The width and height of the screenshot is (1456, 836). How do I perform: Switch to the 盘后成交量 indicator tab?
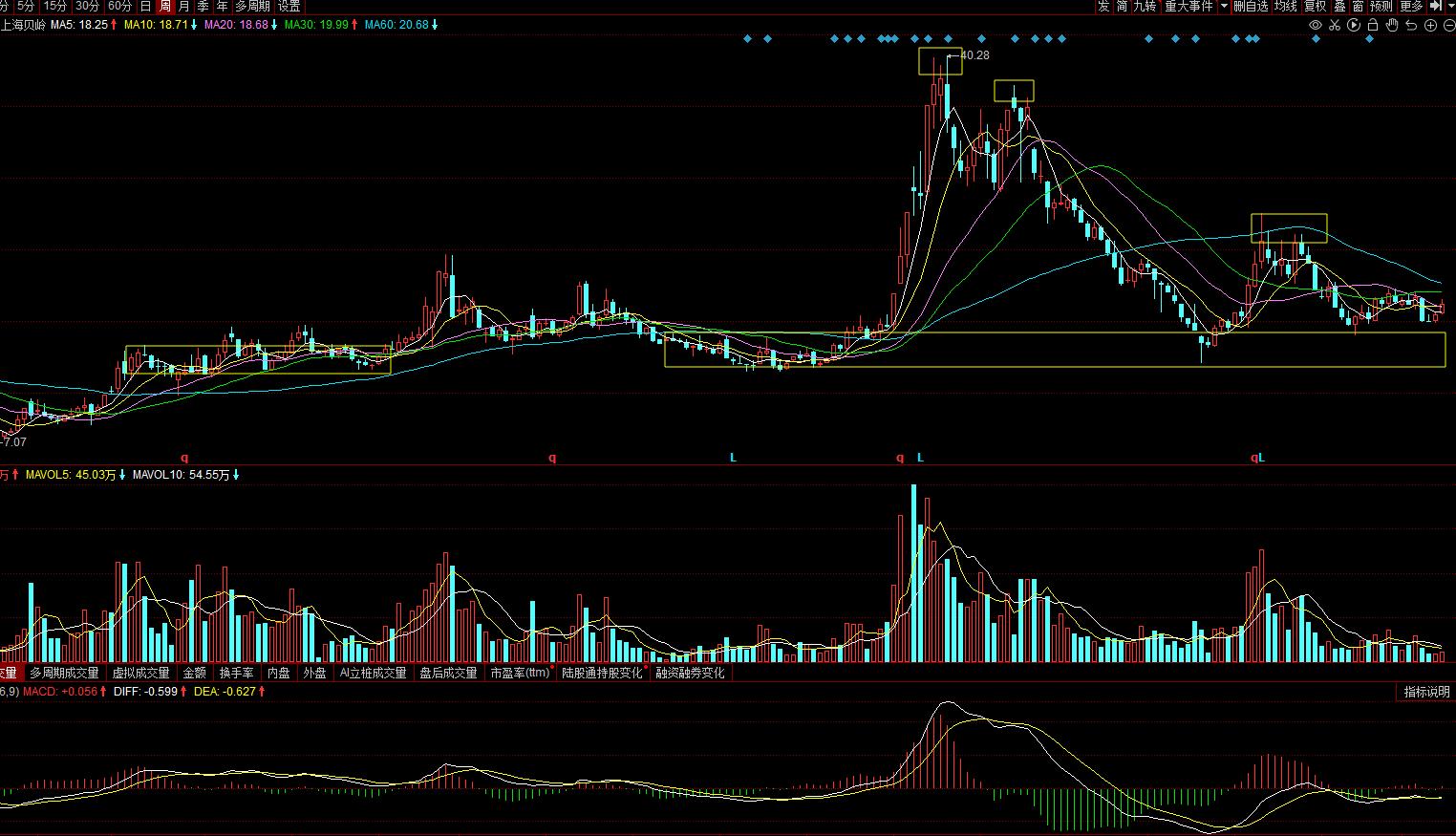tap(448, 673)
